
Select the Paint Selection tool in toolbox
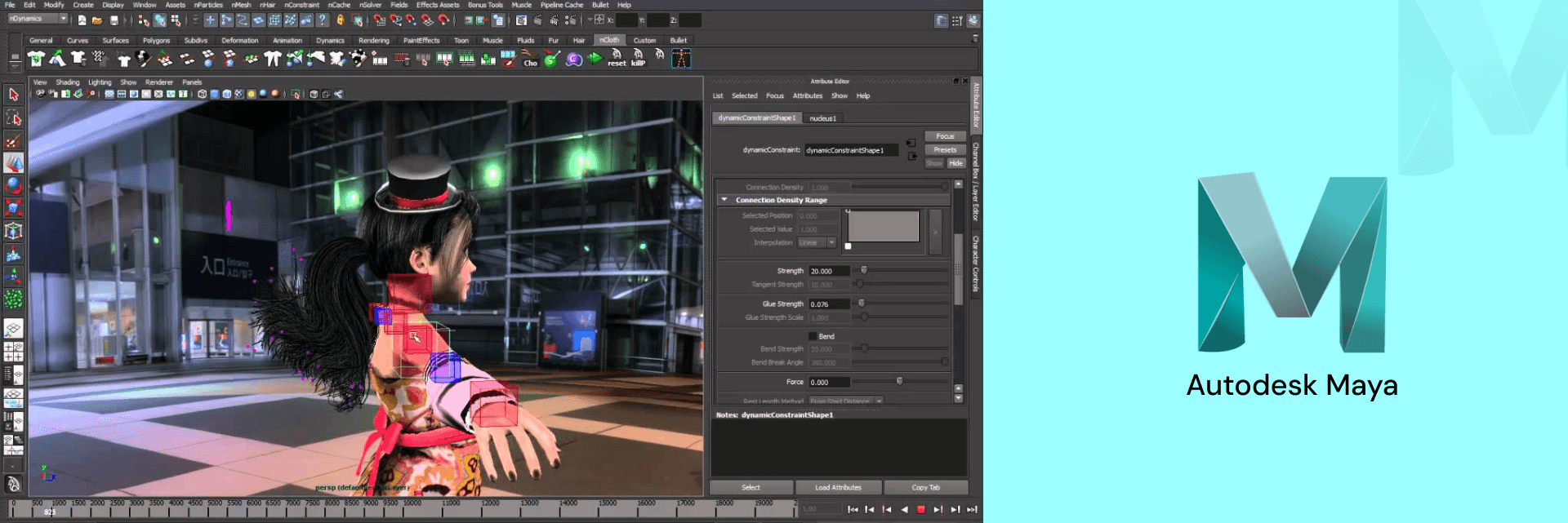coord(13,140)
